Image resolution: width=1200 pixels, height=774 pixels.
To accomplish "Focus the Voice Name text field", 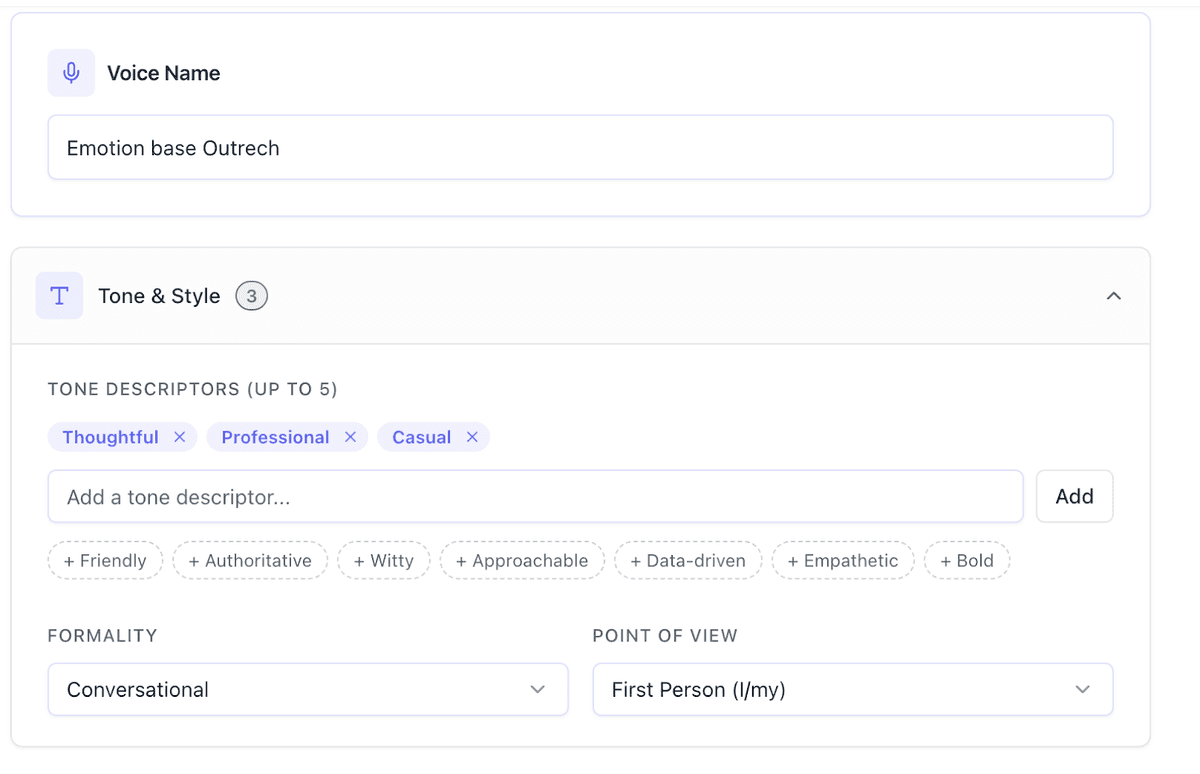I will (580, 148).
